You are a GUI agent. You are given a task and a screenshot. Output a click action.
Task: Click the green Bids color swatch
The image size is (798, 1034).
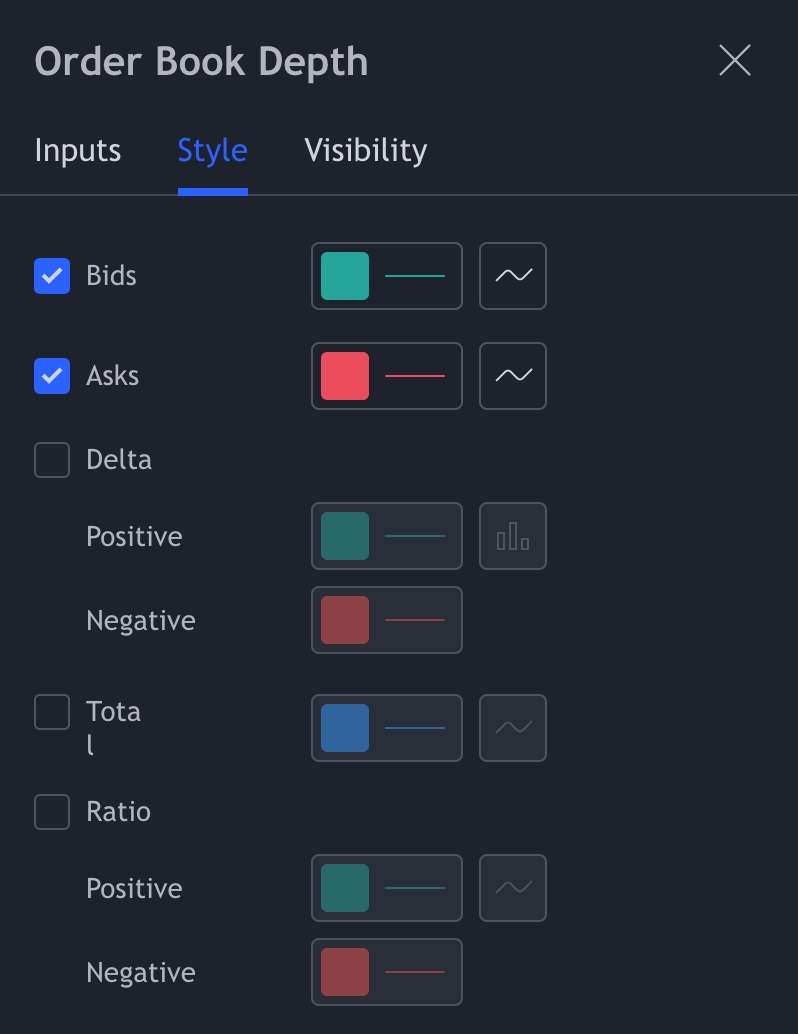click(x=345, y=276)
